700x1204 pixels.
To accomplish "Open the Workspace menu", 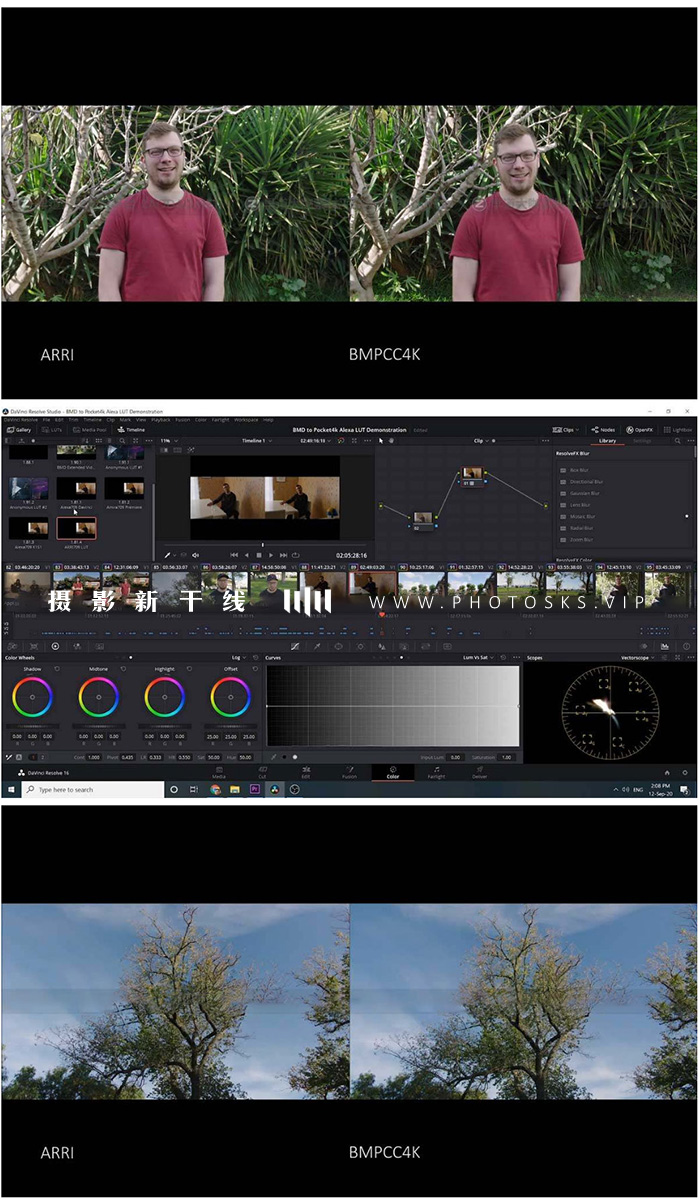I will click(x=246, y=420).
